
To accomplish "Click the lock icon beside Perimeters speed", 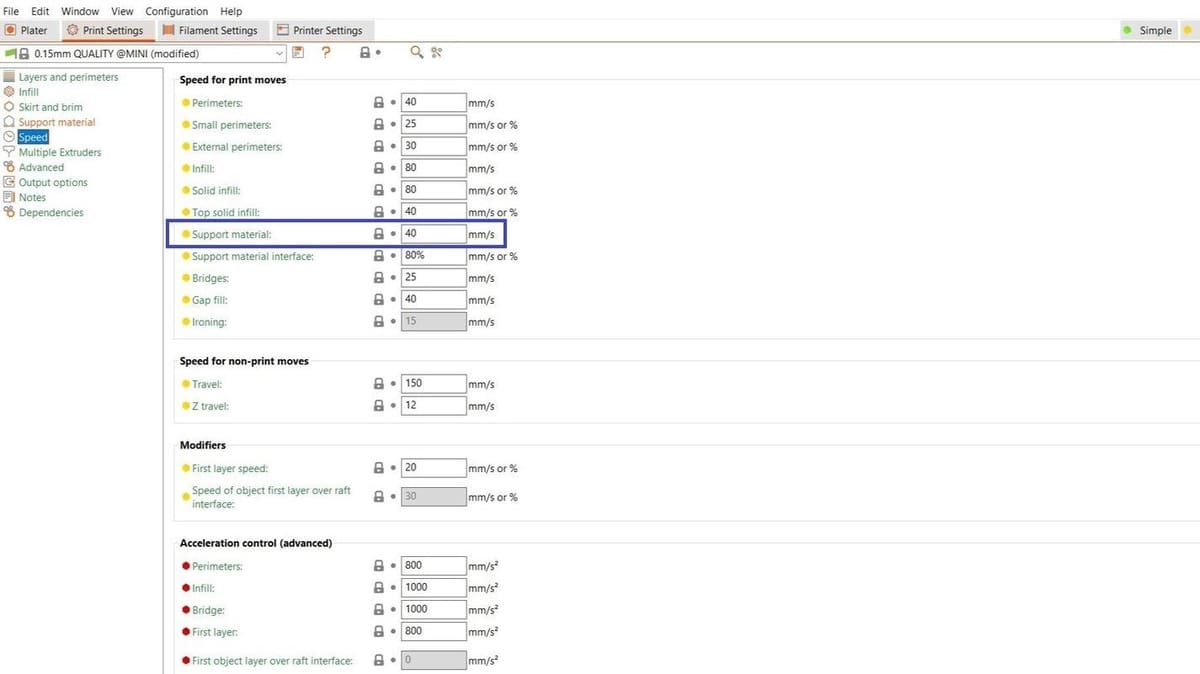I will click(379, 103).
